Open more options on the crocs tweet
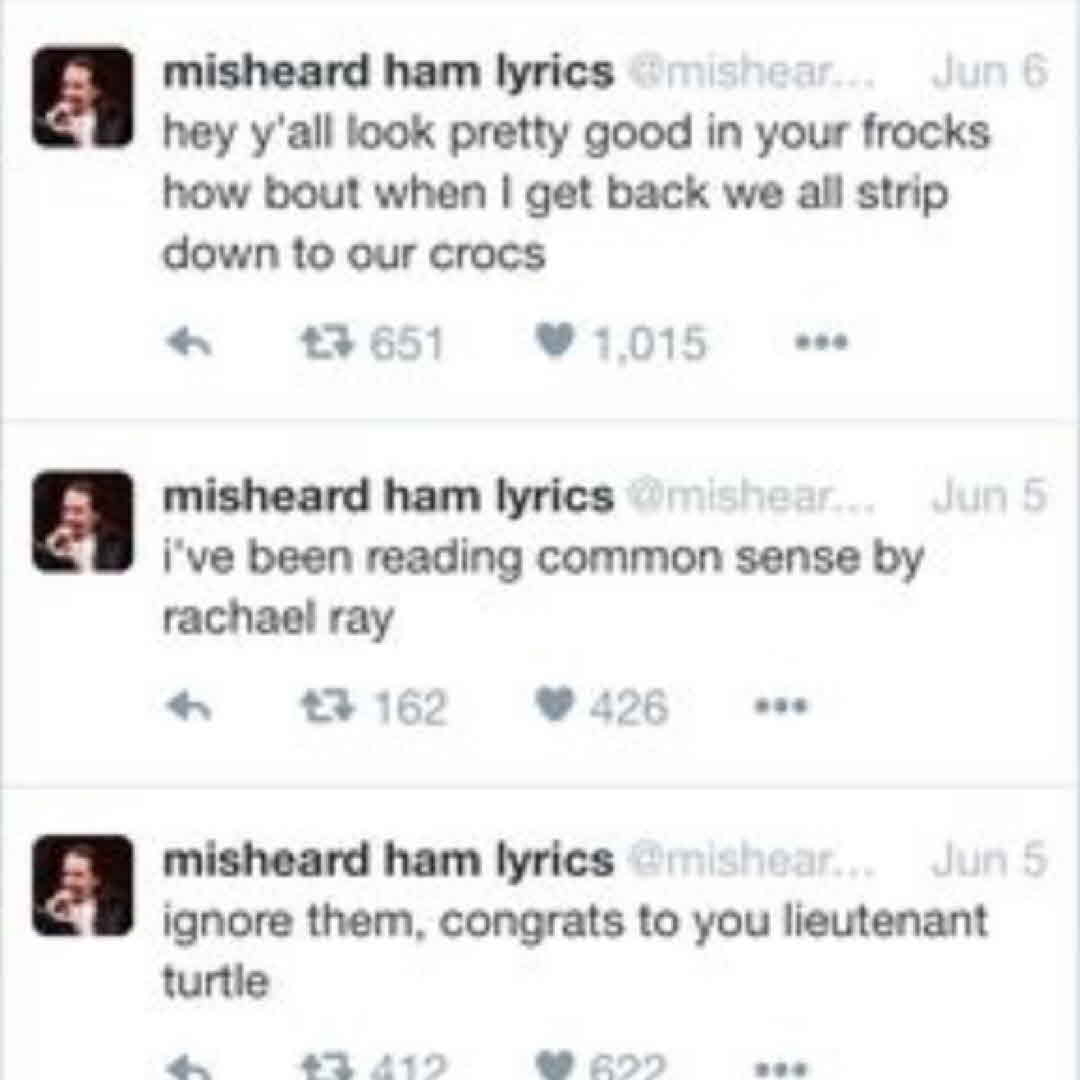 pos(821,343)
